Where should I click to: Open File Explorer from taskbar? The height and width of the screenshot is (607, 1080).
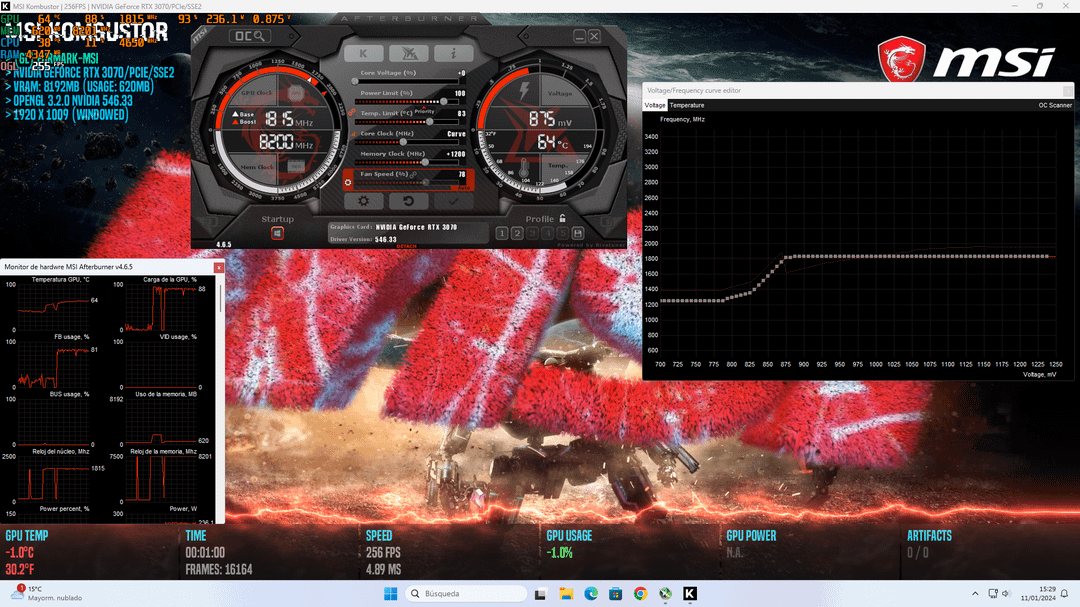coord(566,593)
